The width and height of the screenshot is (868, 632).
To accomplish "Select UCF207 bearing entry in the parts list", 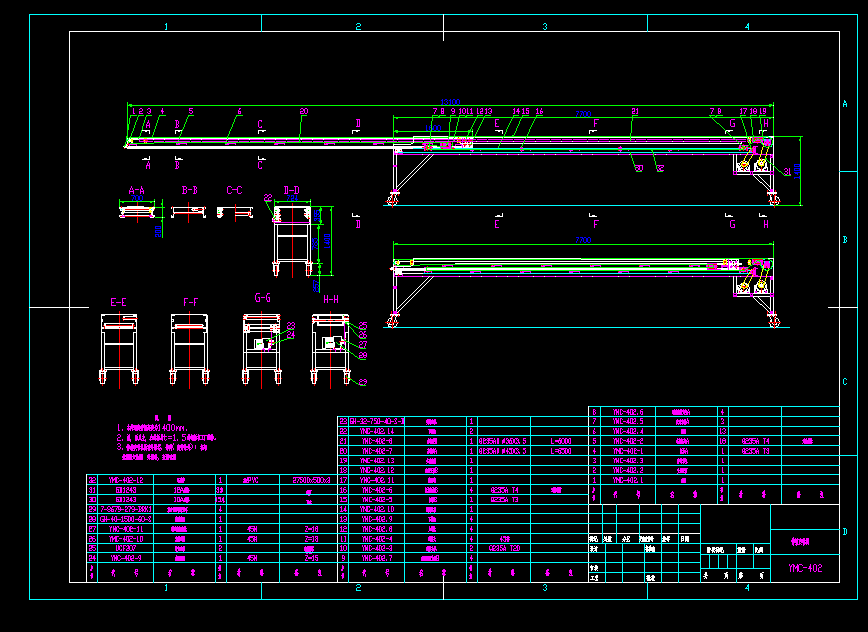I will point(126,548).
